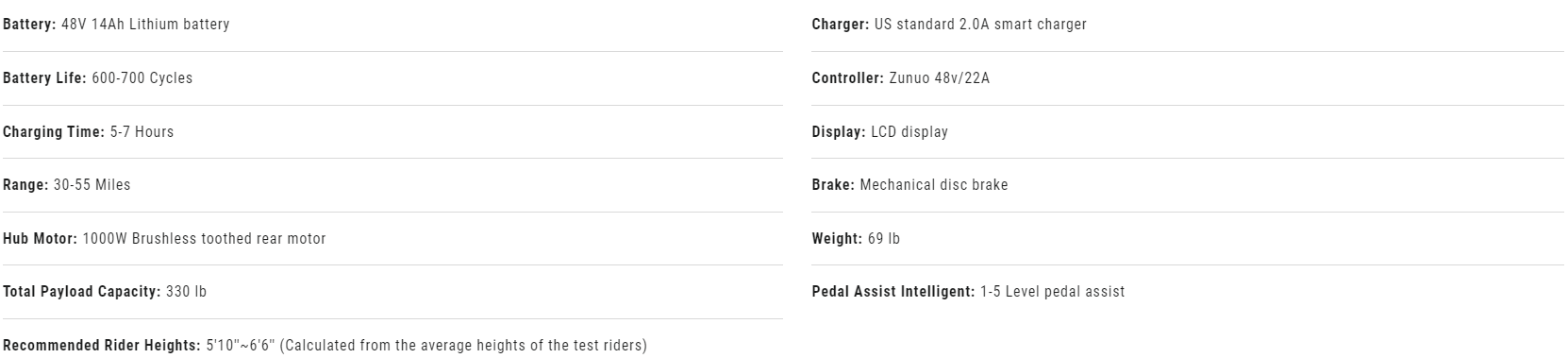This screenshot has width=1568, height=358.
Task: Select the 600-700 Cycles text
Action: click(x=142, y=78)
